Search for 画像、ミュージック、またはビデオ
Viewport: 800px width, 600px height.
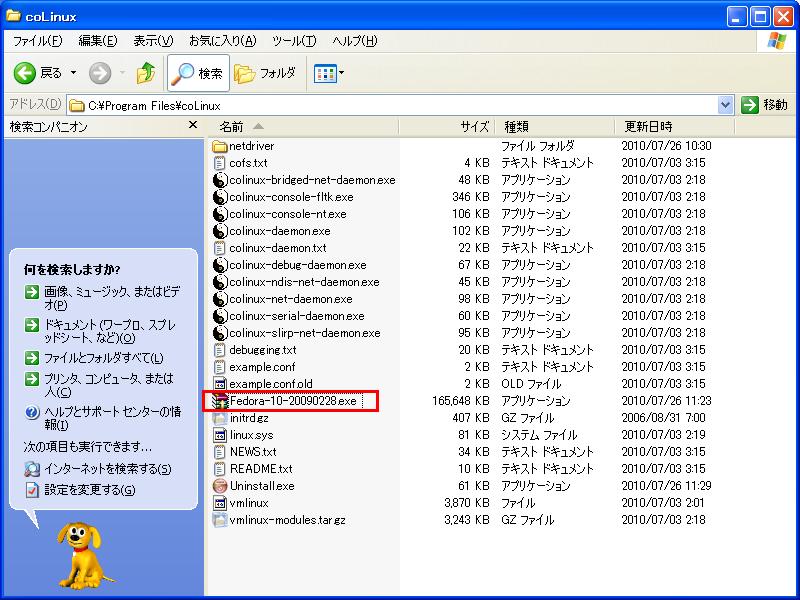pos(112,298)
